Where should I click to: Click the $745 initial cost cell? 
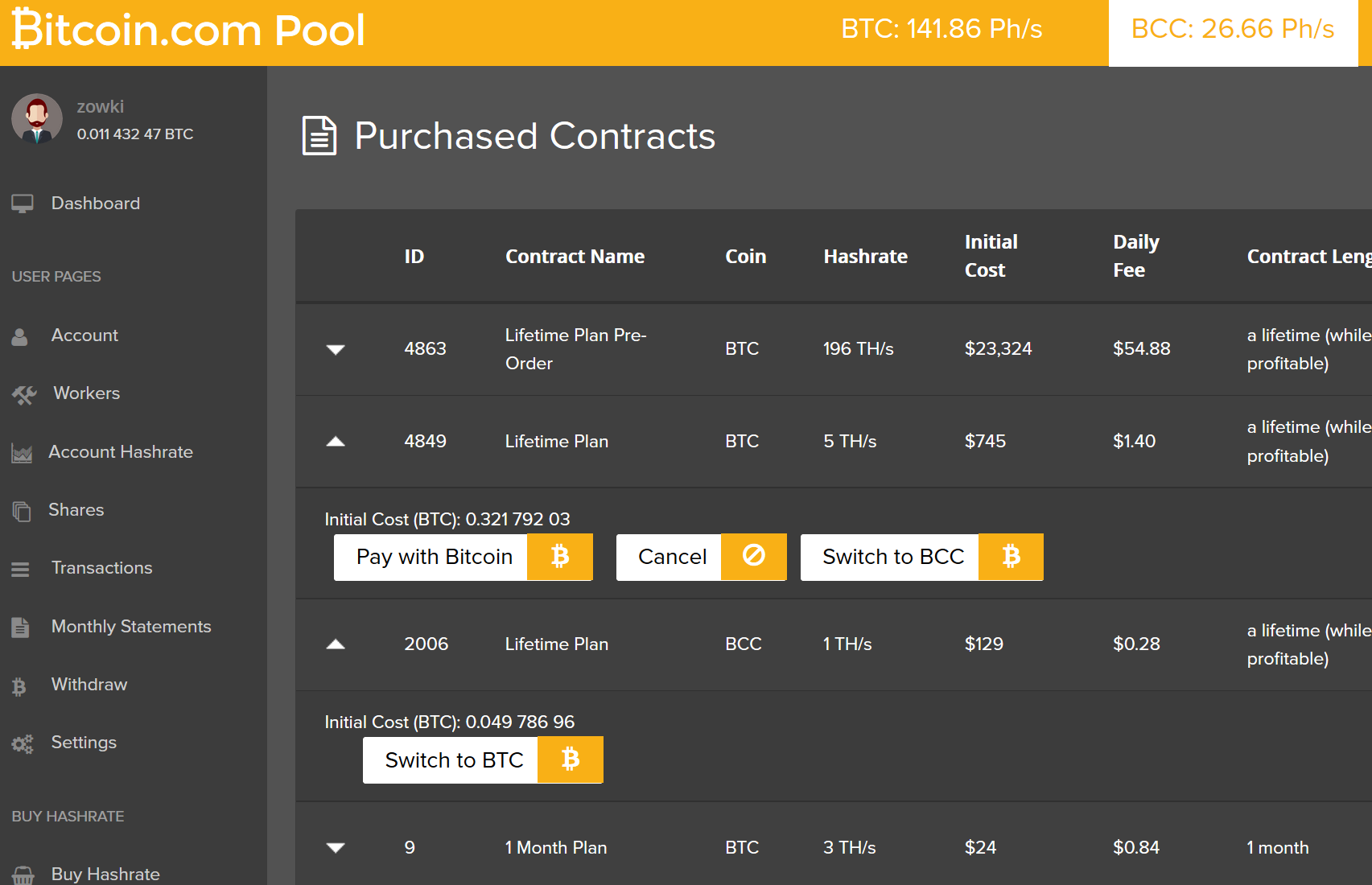tap(986, 441)
